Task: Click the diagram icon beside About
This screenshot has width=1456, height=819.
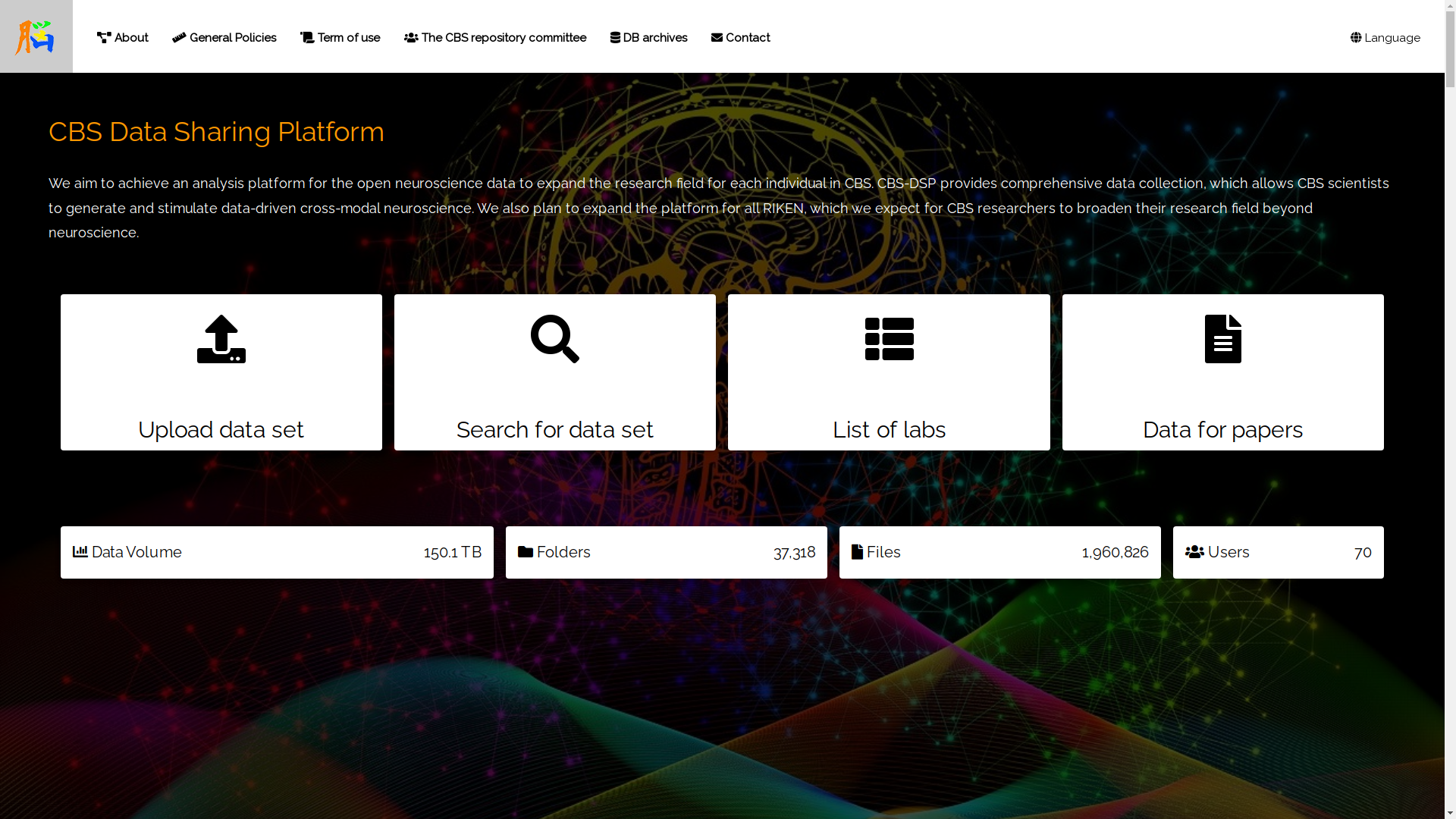Action: tap(104, 37)
